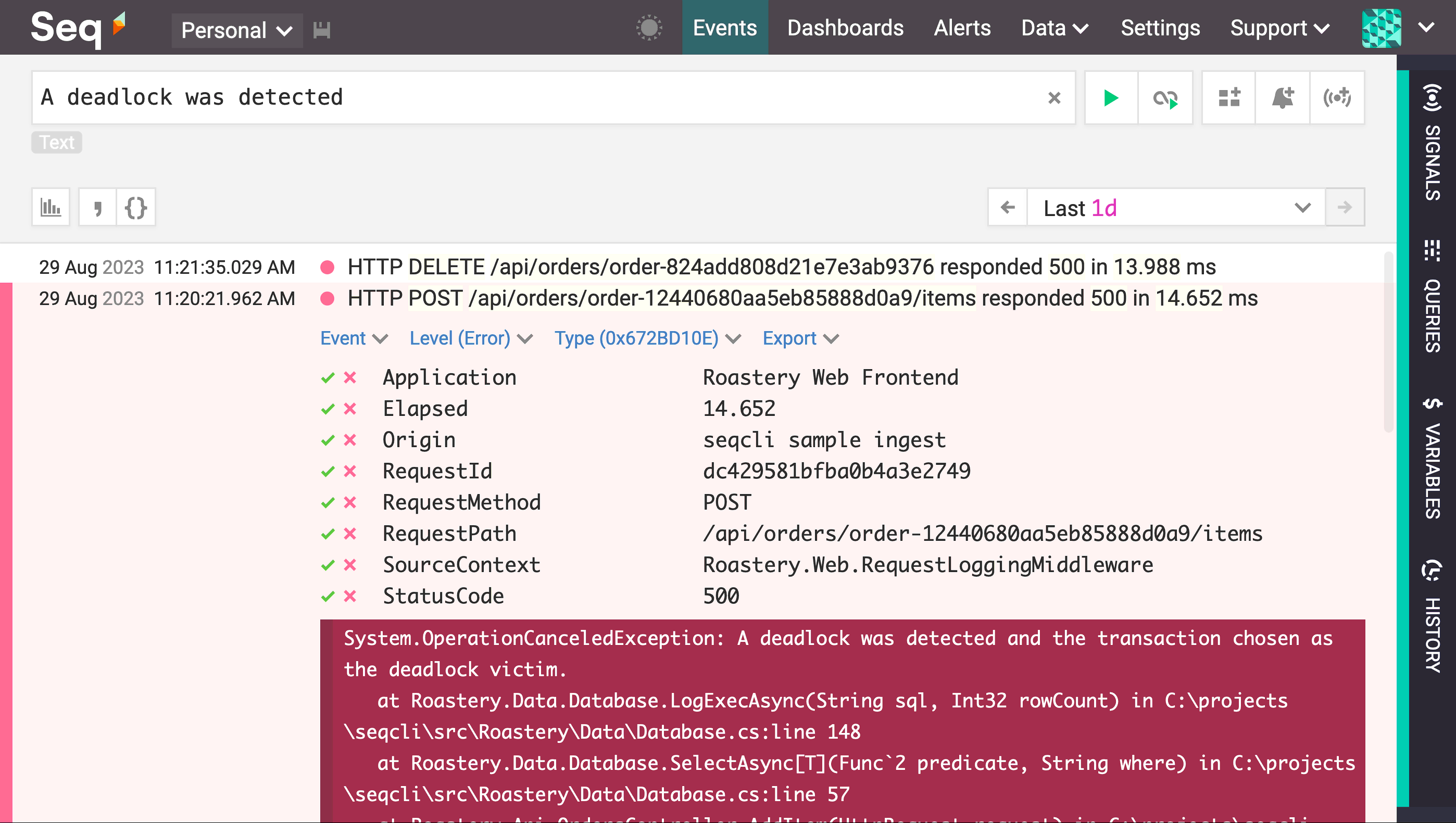Save the workspace with disk icon
This screenshot has width=1456, height=823.
[x=321, y=30]
